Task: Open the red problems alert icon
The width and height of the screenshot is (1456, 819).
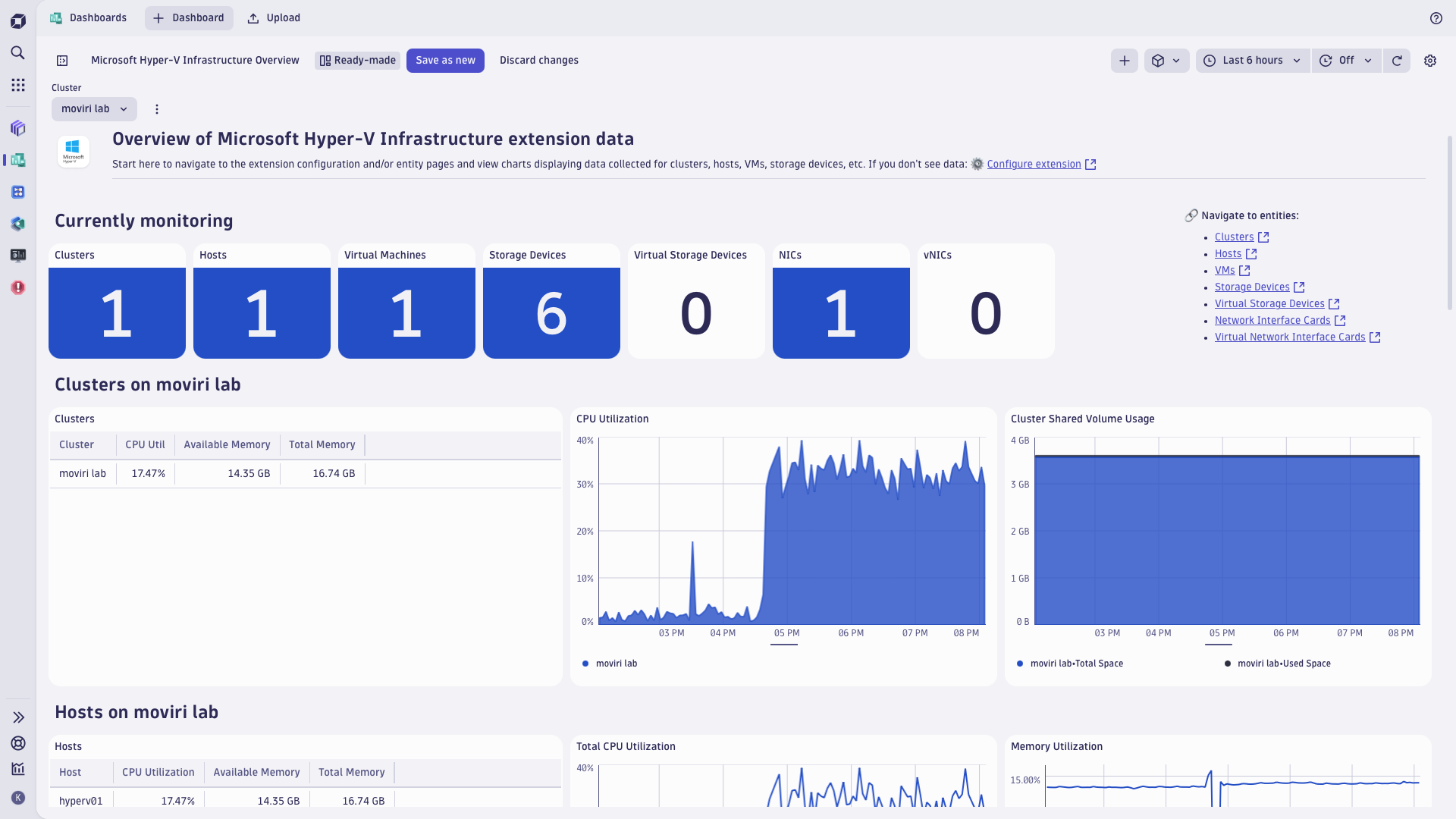Action: coord(18,287)
